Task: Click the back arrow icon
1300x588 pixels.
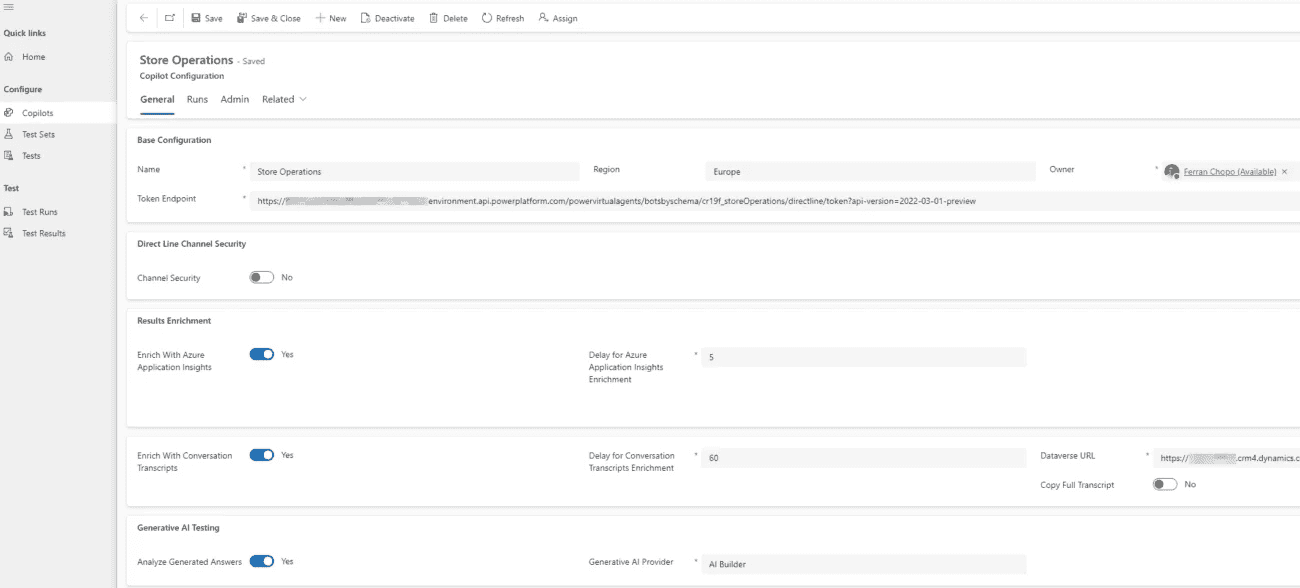Action: tap(144, 18)
